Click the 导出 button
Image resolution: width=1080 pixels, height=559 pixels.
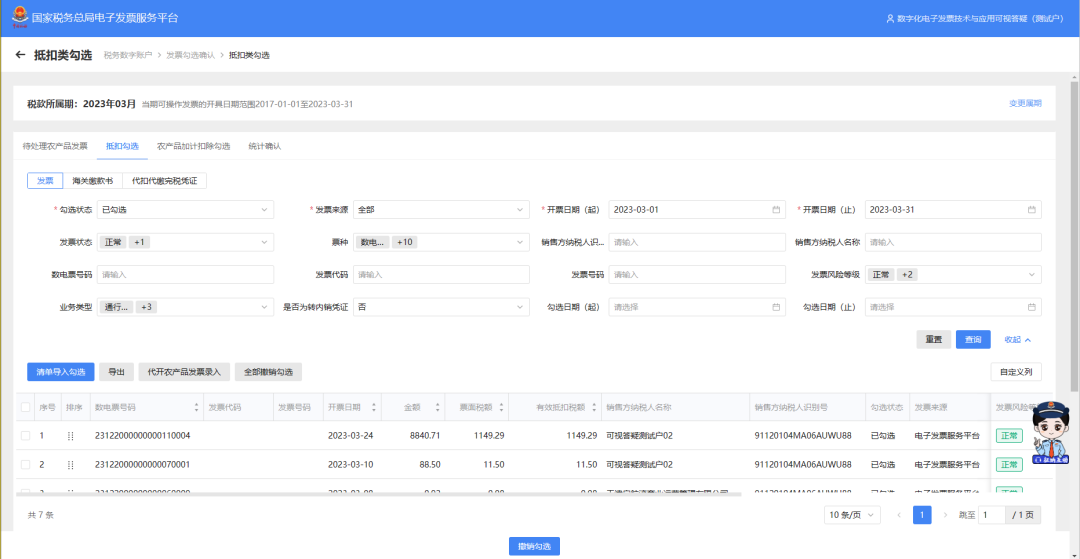[x=116, y=372]
